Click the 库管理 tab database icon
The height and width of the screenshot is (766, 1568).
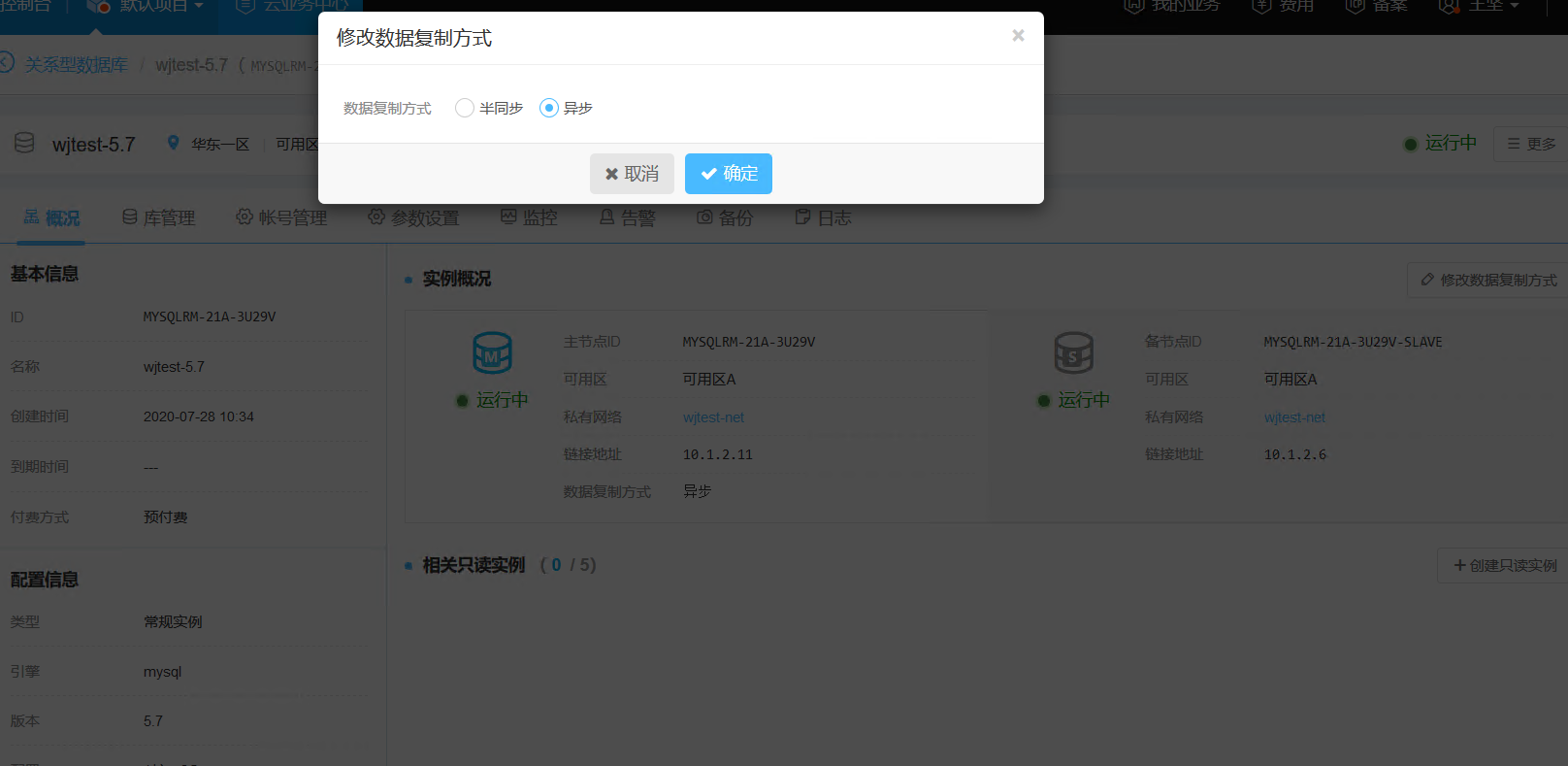(129, 216)
